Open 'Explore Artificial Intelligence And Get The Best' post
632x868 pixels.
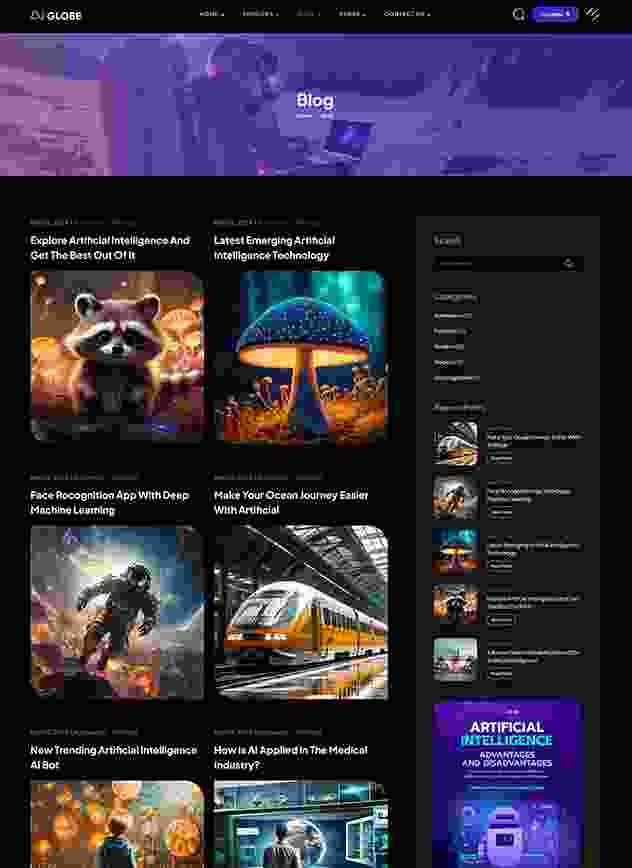pyautogui.click(x=110, y=248)
